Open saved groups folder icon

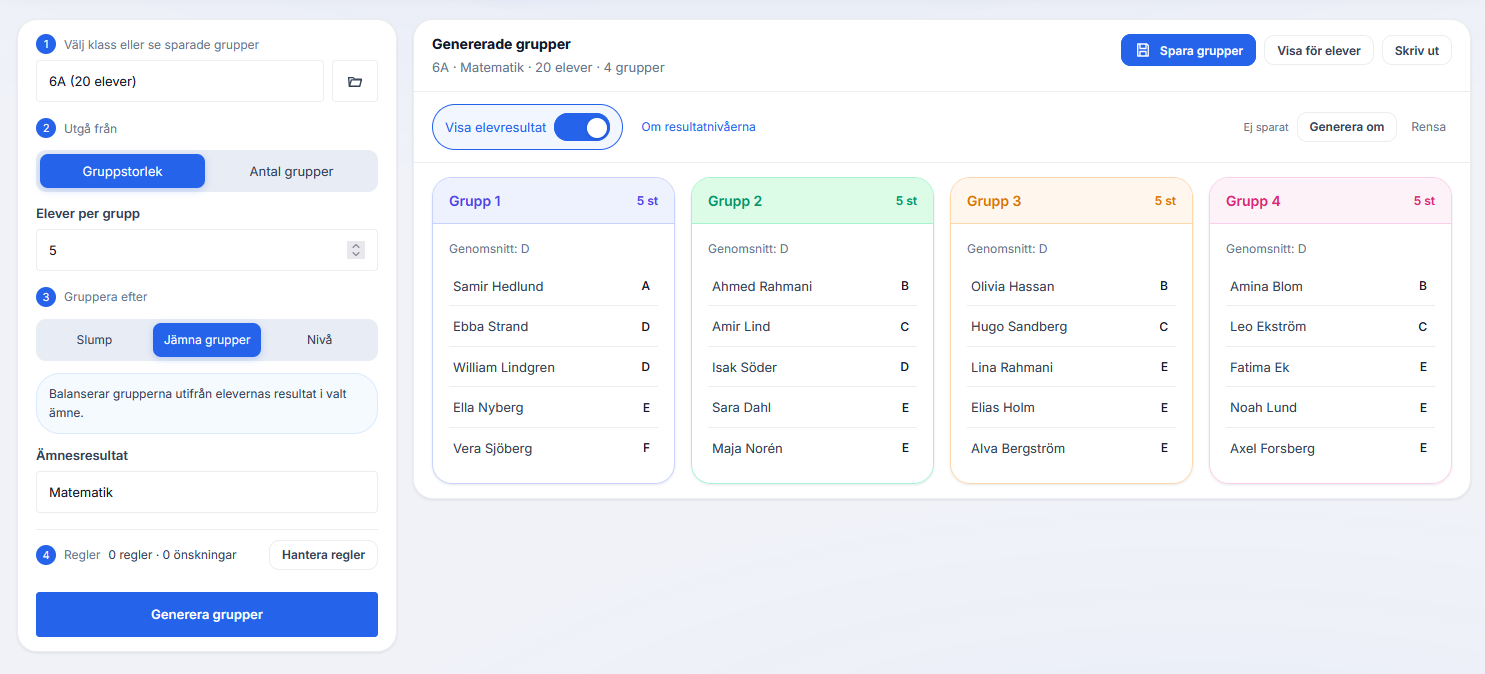(x=355, y=81)
